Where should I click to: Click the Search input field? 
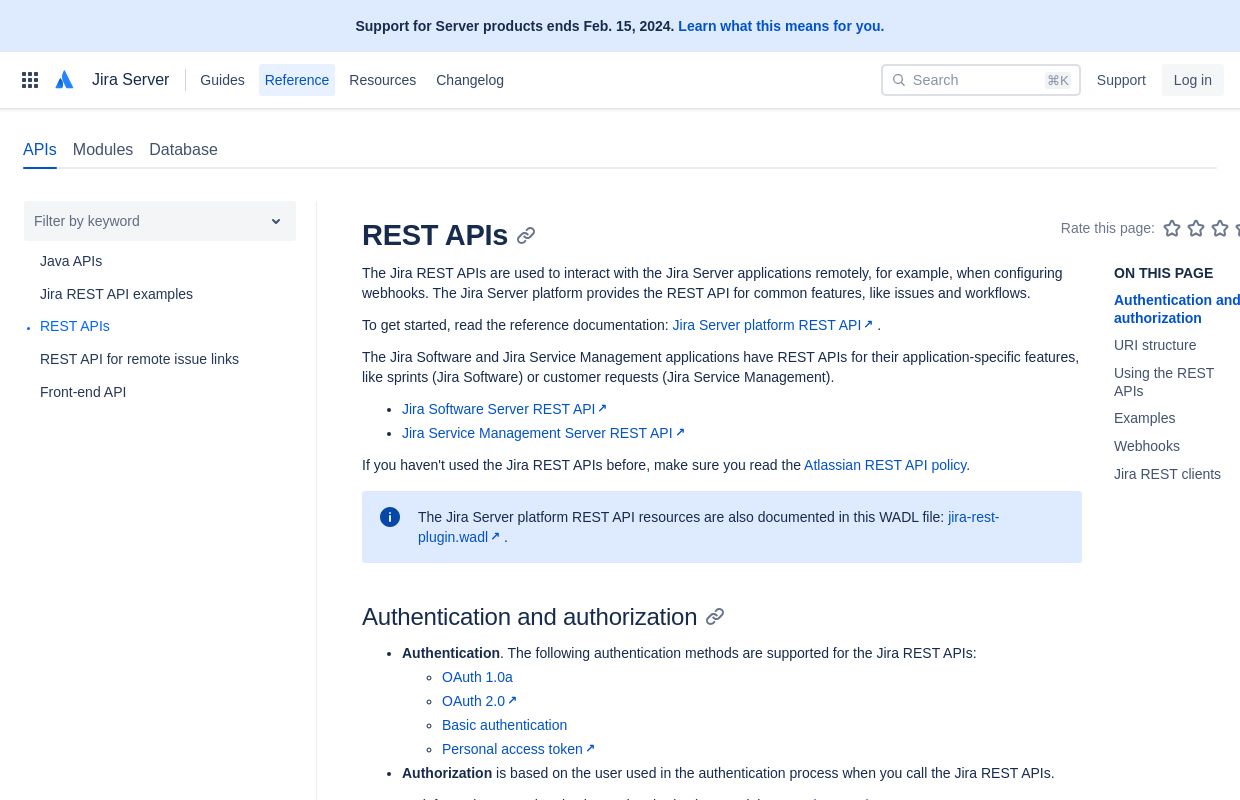(981, 80)
